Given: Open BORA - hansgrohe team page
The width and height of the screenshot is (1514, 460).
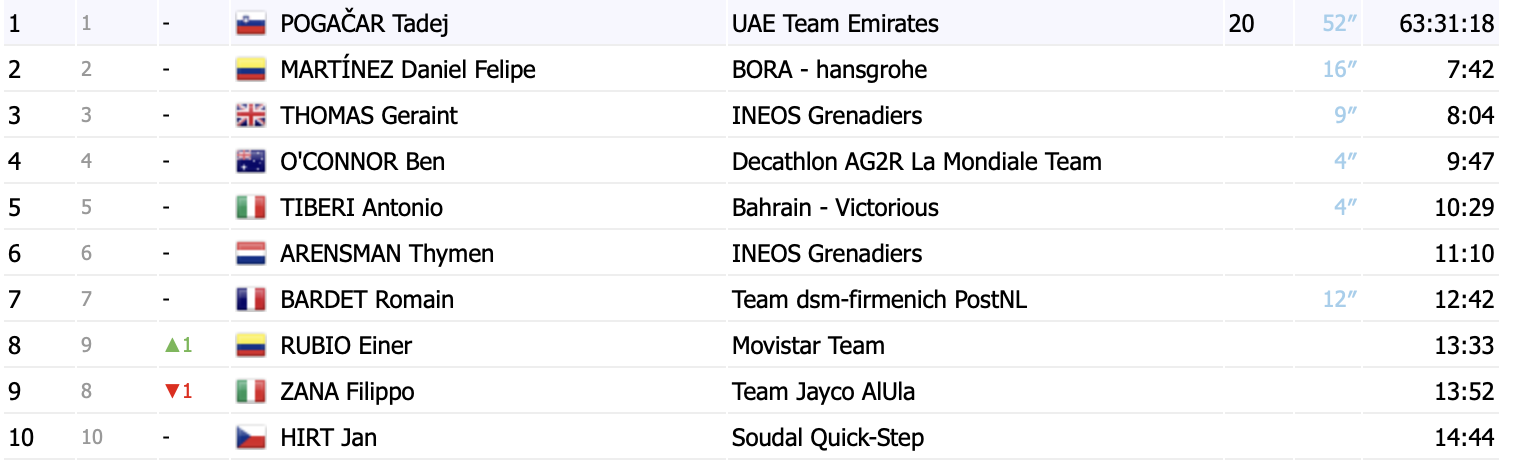Looking at the screenshot, I should pos(829,70).
